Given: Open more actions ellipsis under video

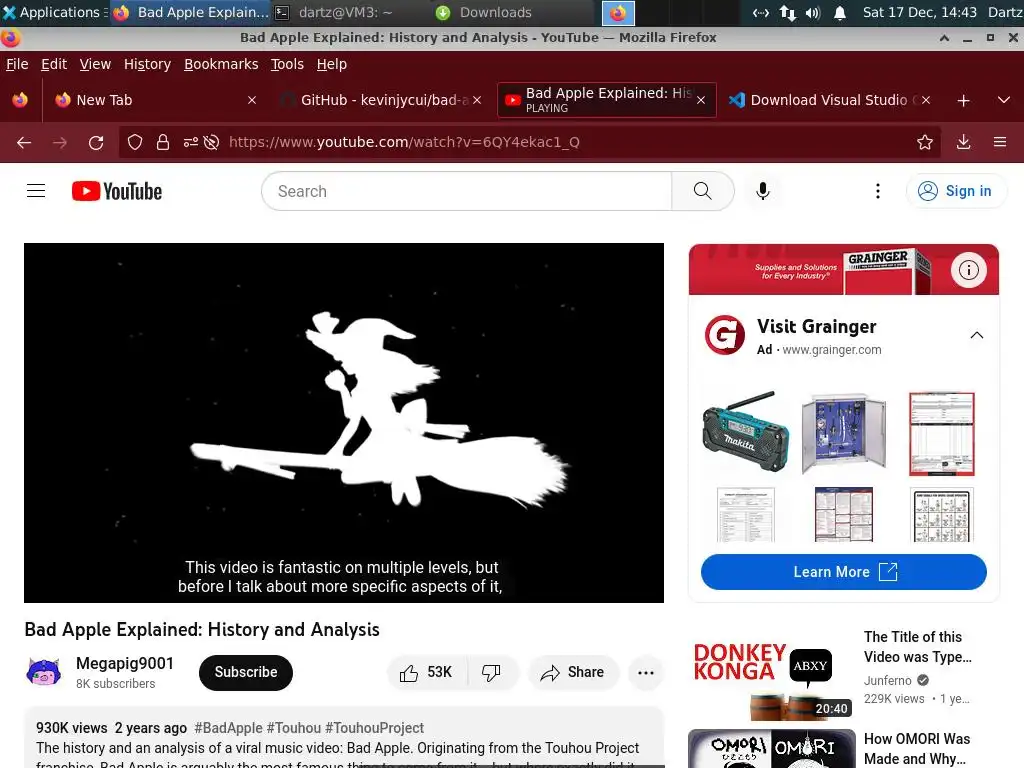Looking at the screenshot, I should [x=645, y=673].
